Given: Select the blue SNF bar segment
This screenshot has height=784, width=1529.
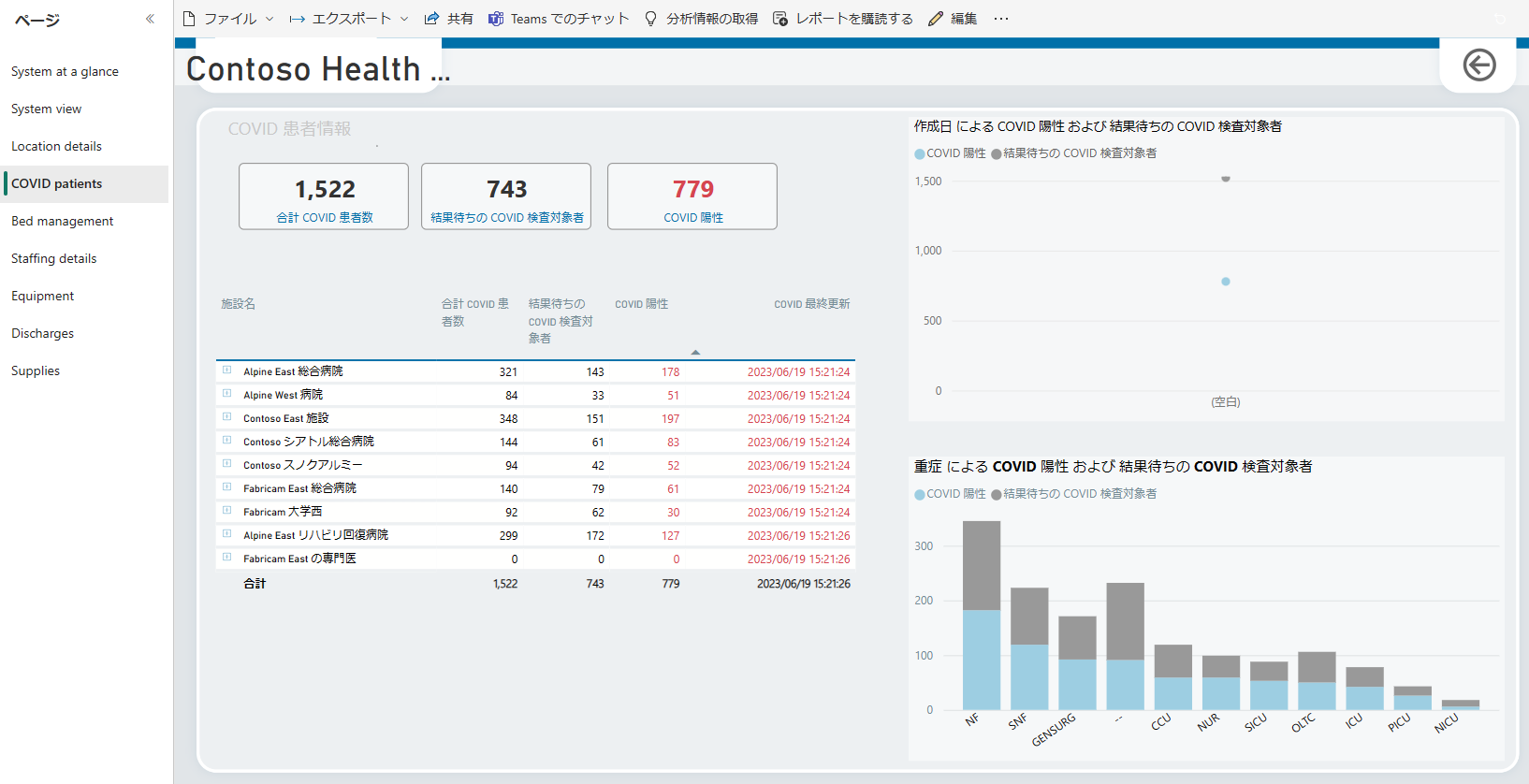Looking at the screenshot, I should pyautogui.click(x=1029, y=677).
